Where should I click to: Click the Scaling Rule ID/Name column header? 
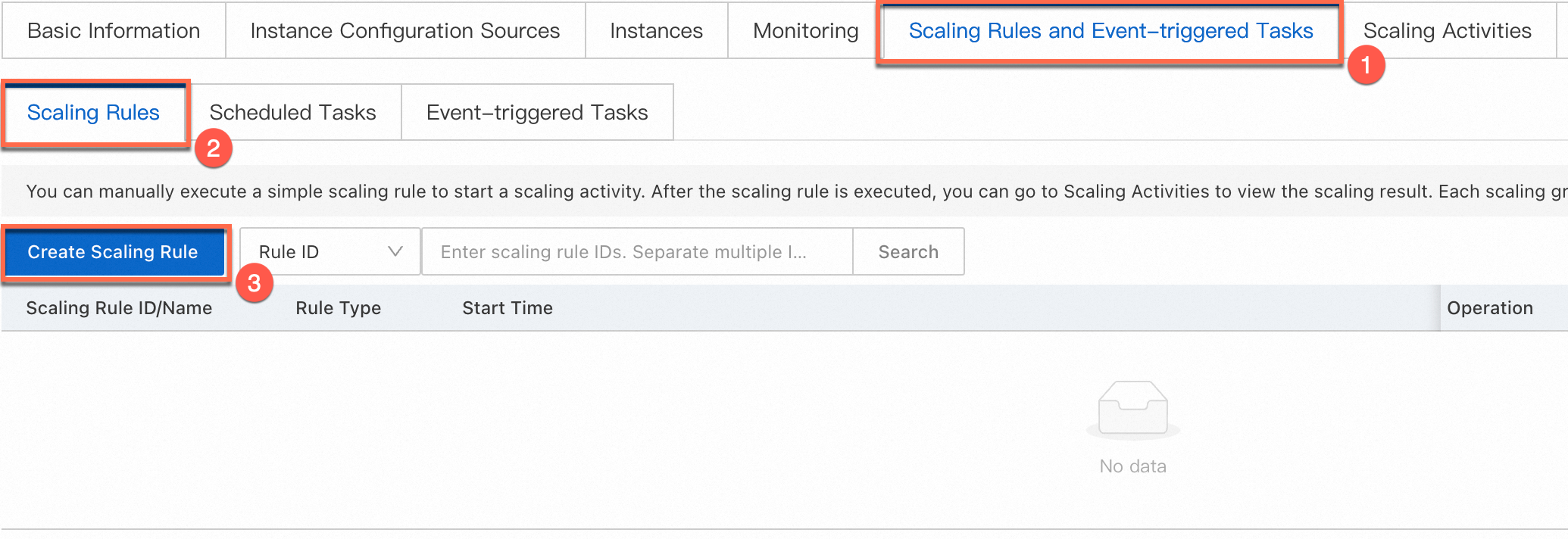[x=119, y=308]
